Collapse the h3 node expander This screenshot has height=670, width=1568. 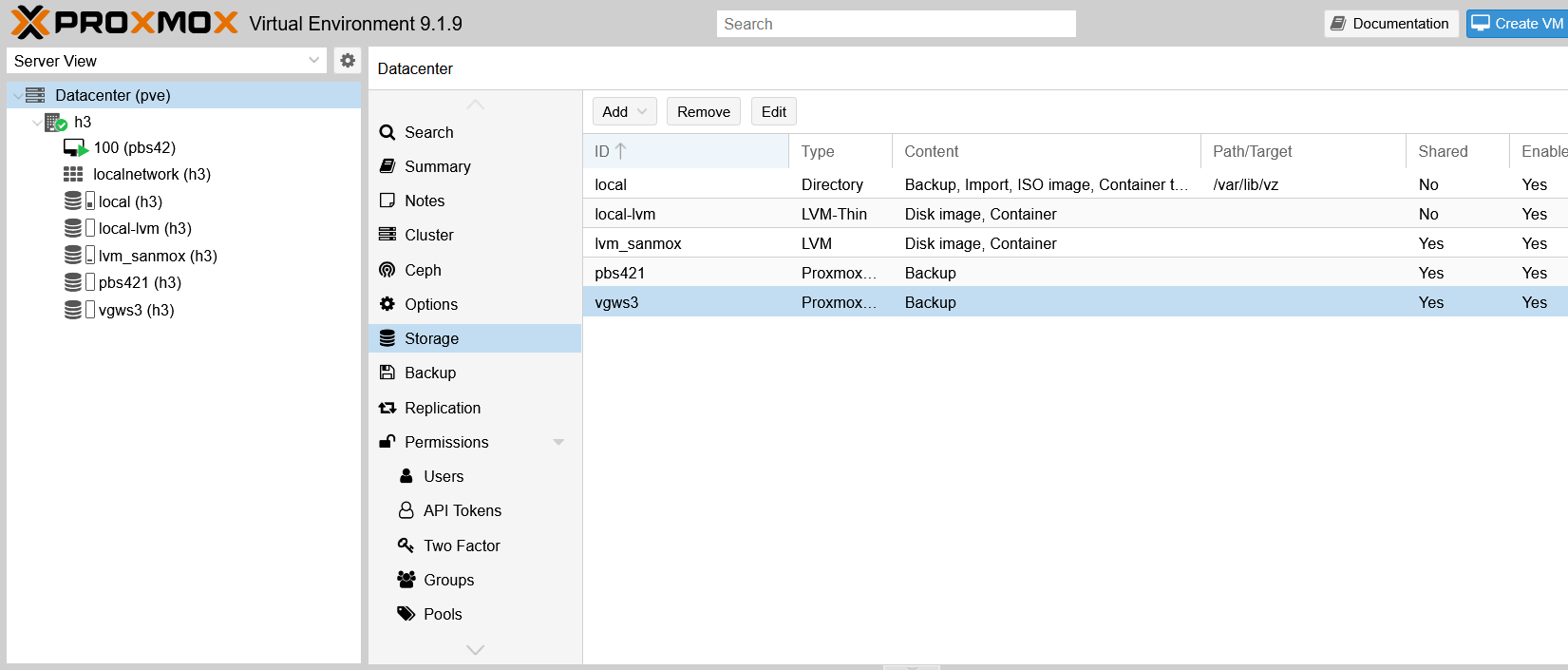pos(36,123)
